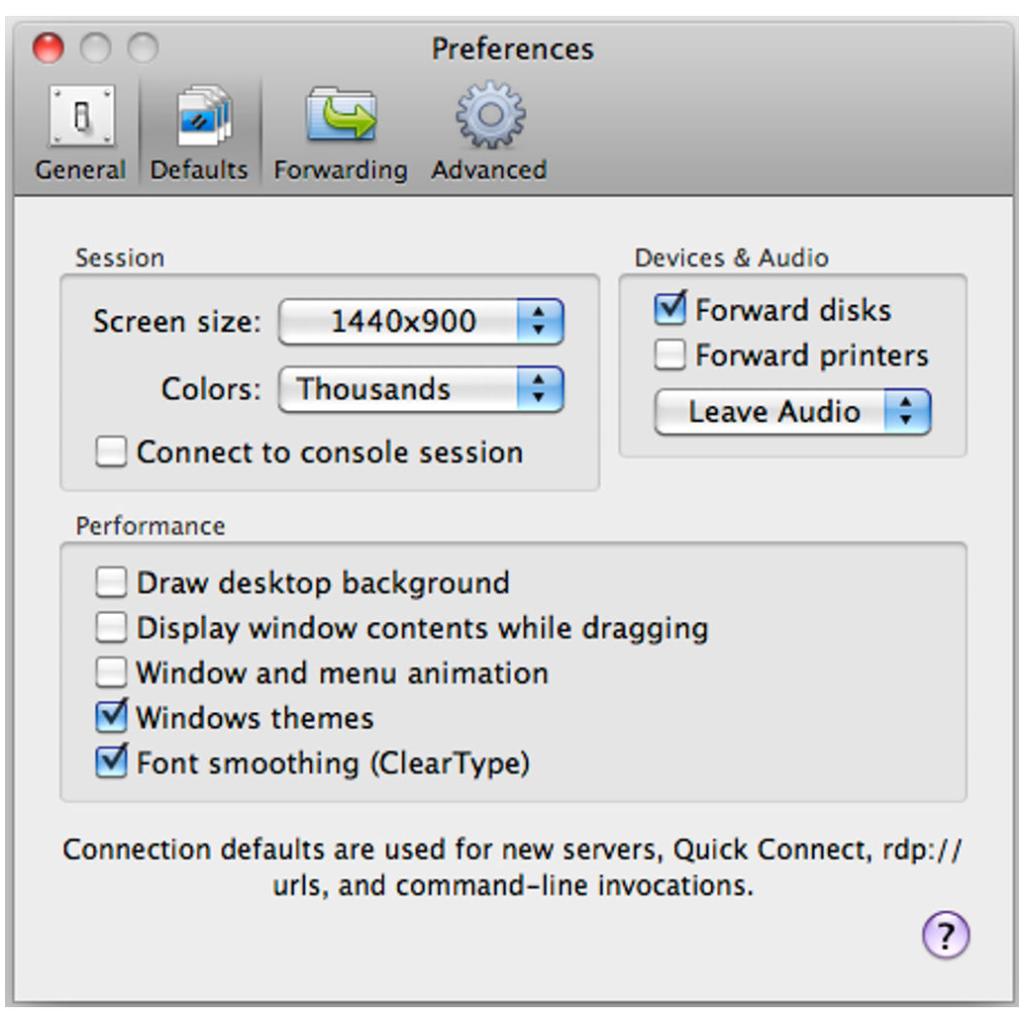Turn on Draw desktop background
This screenshot has width=1024, height=1024.
click(x=111, y=582)
